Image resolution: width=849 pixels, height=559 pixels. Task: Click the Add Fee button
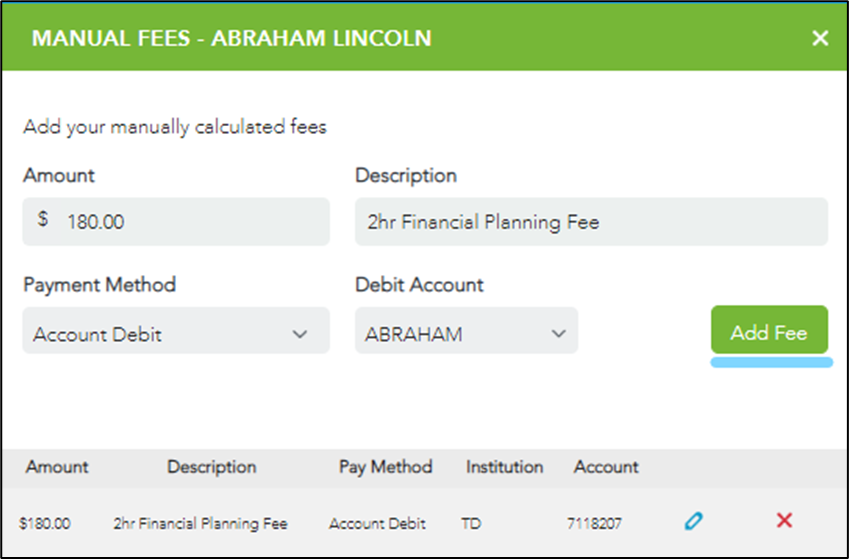point(769,329)
